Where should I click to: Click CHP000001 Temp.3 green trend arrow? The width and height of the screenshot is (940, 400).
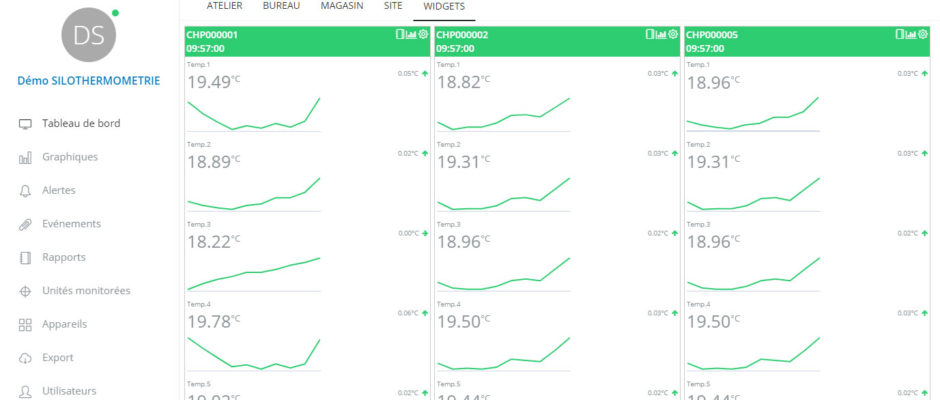coord(425,233)
